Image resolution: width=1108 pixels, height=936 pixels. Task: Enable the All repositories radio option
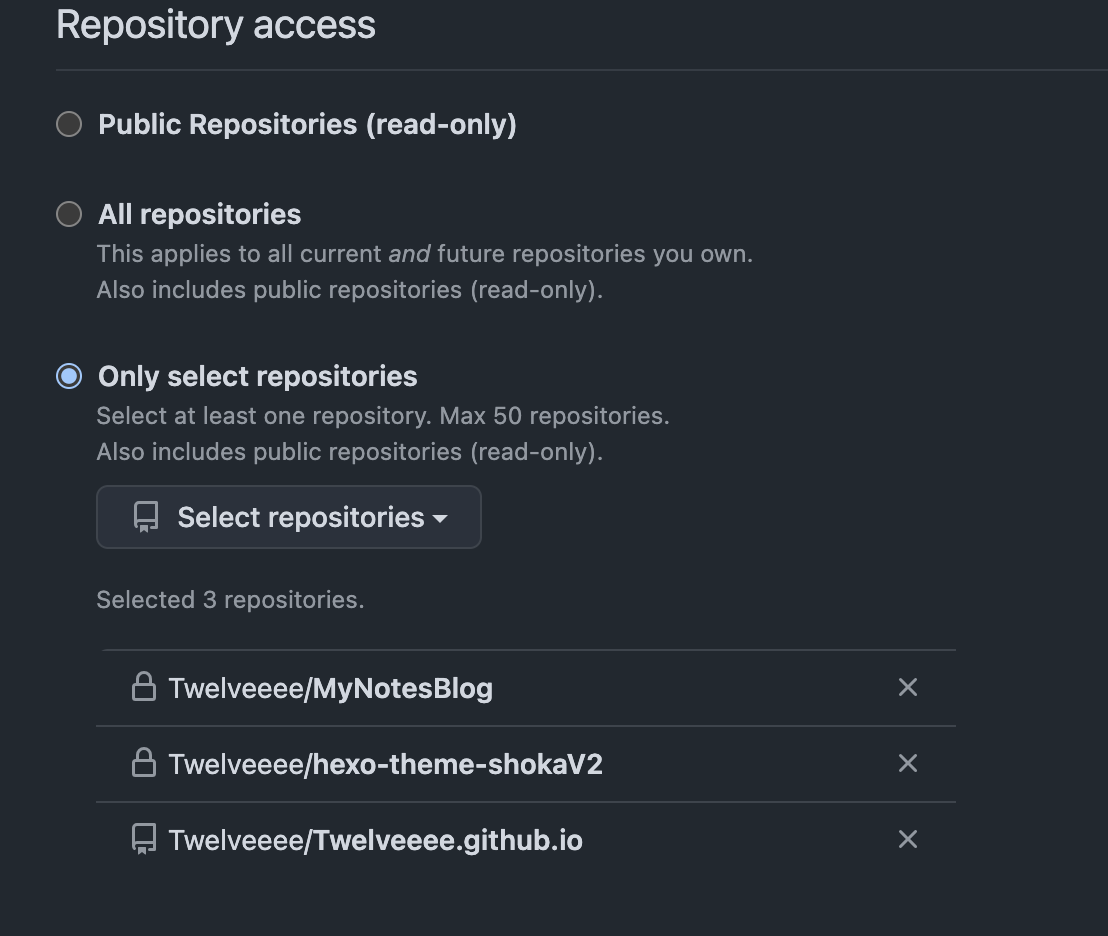(69, 214)
